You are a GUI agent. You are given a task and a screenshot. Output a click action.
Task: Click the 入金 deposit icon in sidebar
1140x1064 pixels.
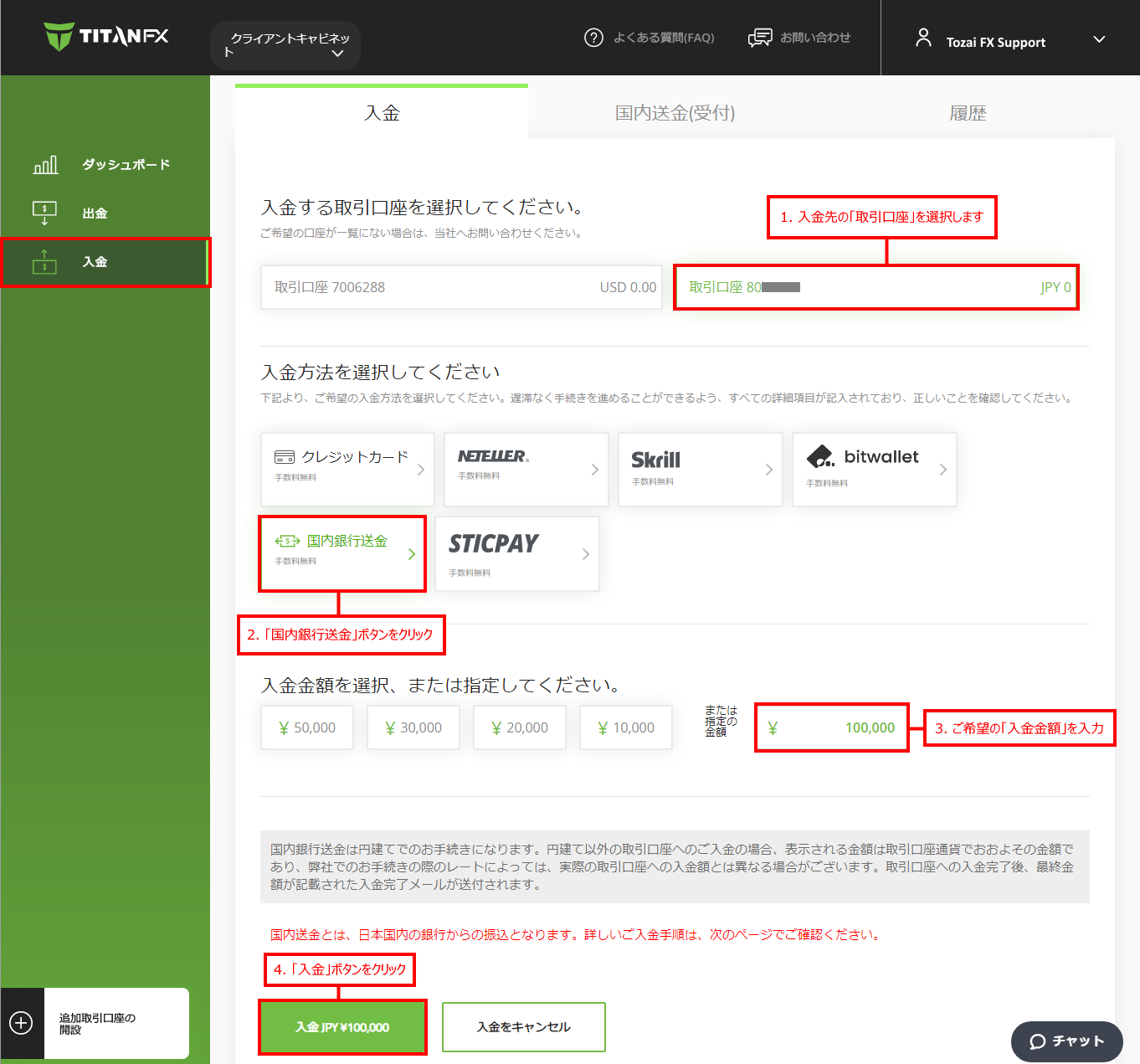tap(44, 262)
